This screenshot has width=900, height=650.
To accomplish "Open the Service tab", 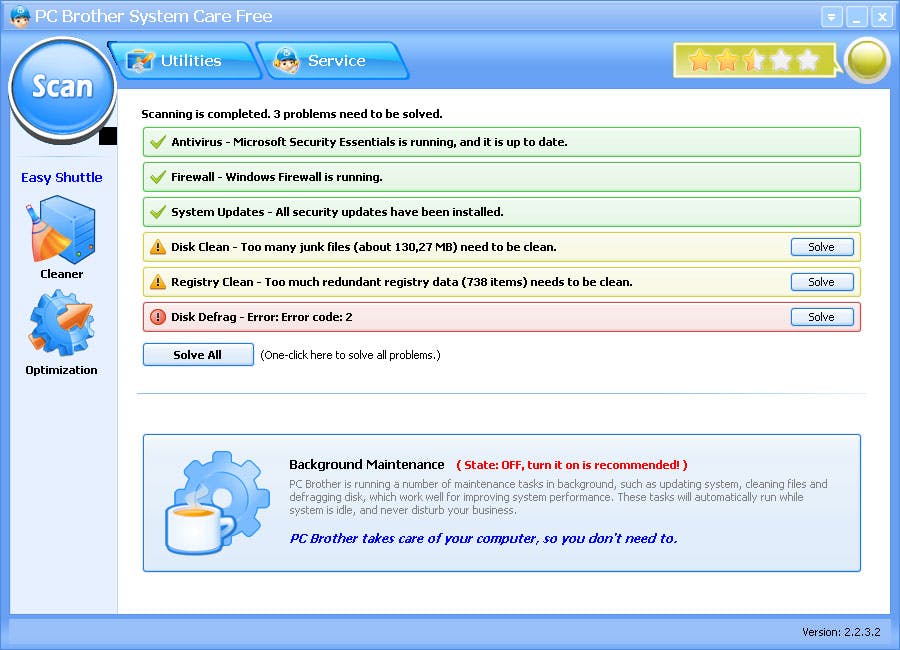I will [332, 60].
